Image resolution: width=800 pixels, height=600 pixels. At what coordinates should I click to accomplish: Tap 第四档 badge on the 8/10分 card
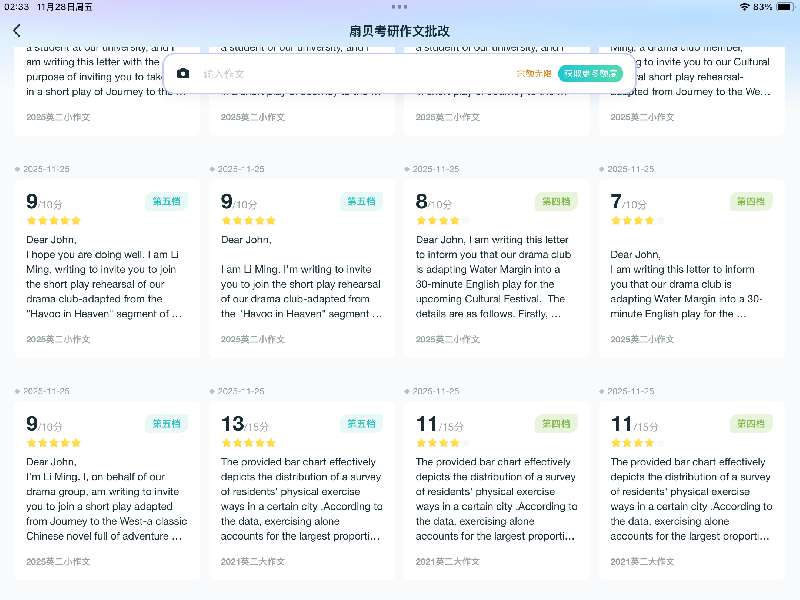tap(556, 201)
